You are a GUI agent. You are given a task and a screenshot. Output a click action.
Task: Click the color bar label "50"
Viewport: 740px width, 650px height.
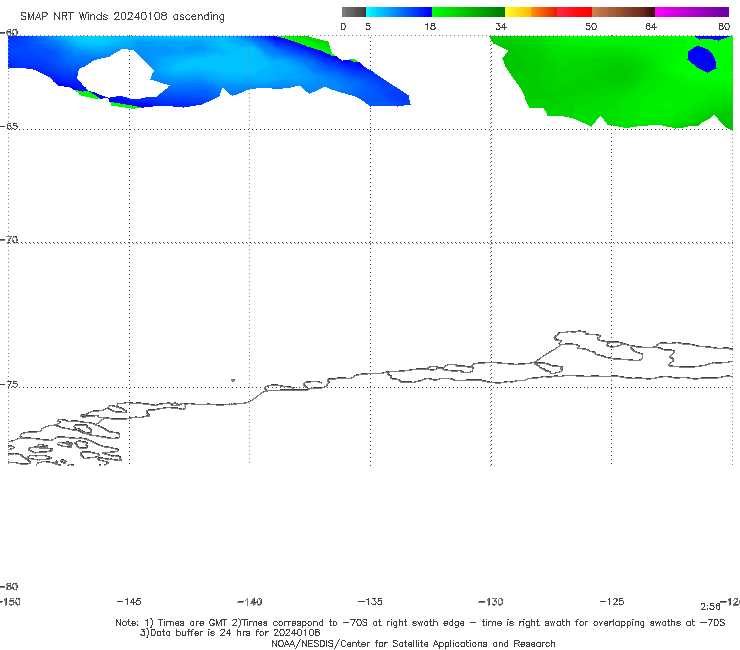[591, 26]
